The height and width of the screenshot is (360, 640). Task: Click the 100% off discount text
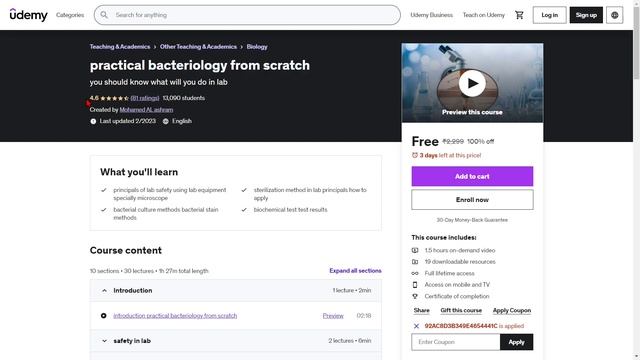pos(480,141)
